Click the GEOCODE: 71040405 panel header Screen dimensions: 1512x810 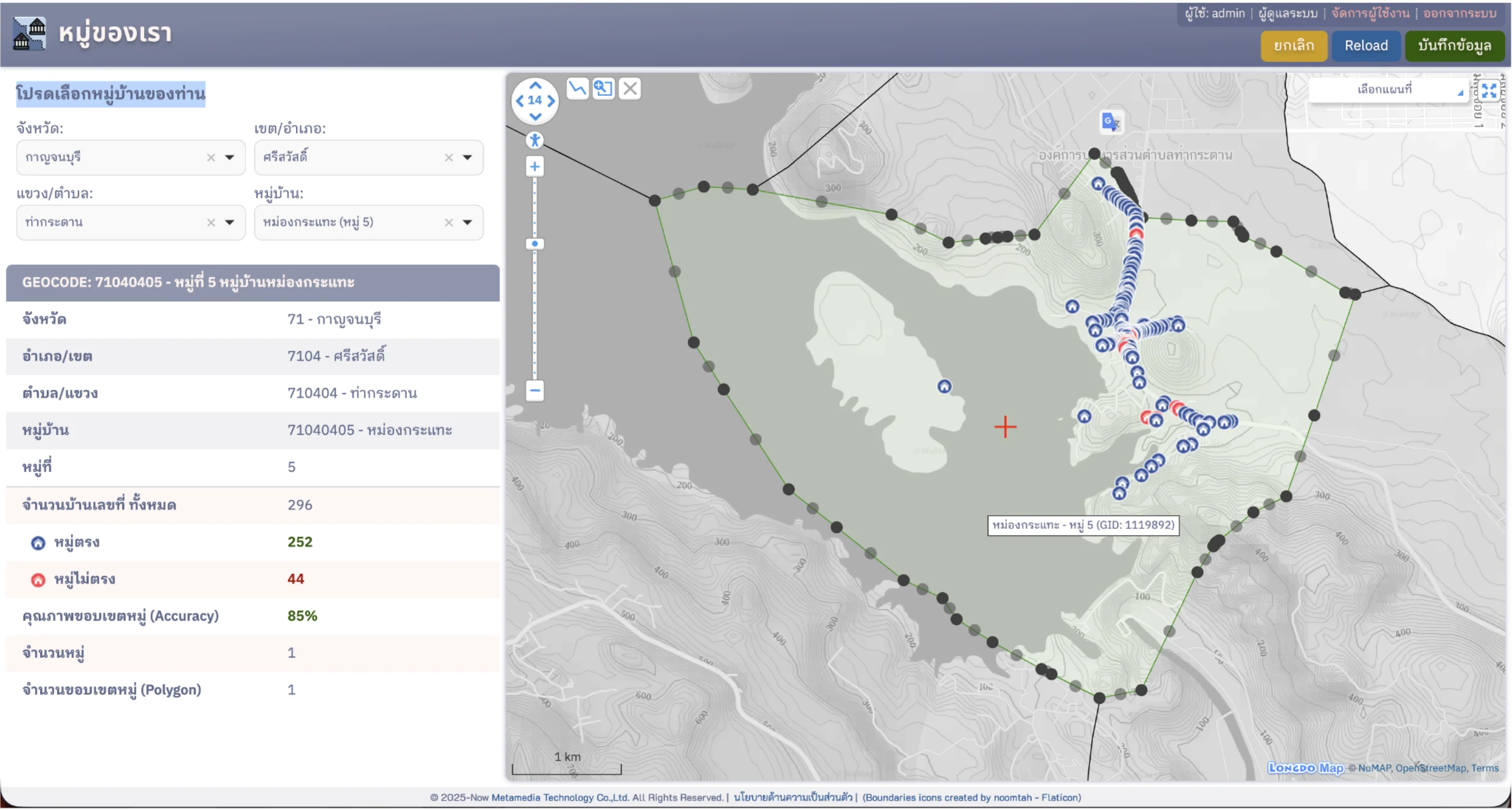pos(253,282)
